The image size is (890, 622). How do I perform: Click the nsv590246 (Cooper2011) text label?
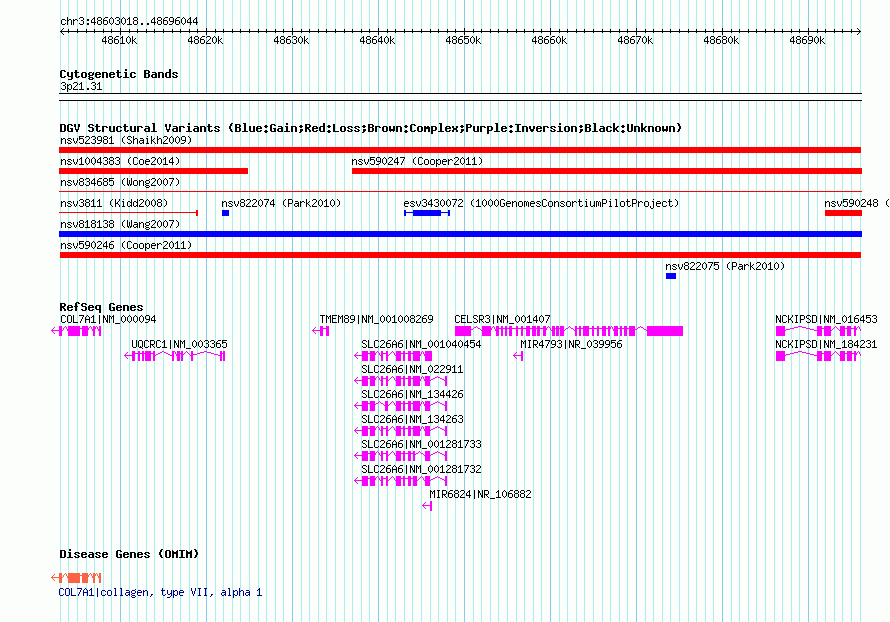point(126,245)
